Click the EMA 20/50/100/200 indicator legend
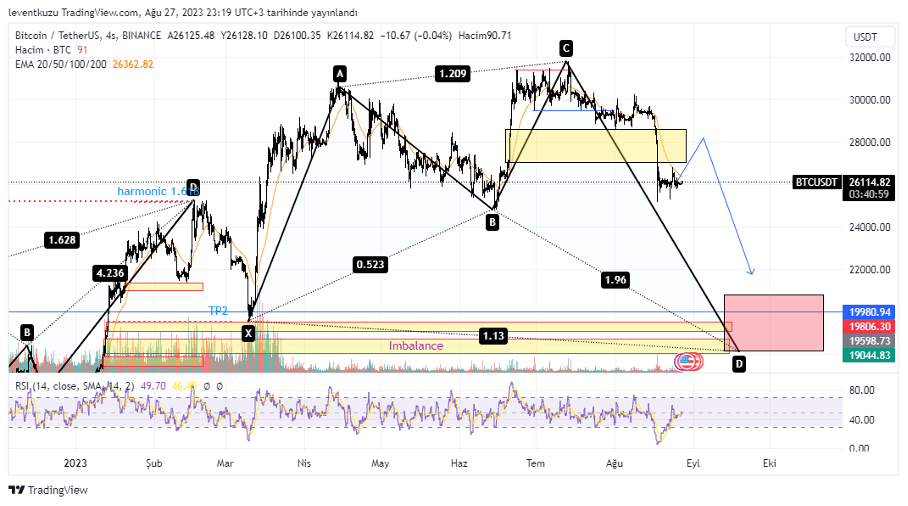Viewport: 908px width, 506px height. 62,64
